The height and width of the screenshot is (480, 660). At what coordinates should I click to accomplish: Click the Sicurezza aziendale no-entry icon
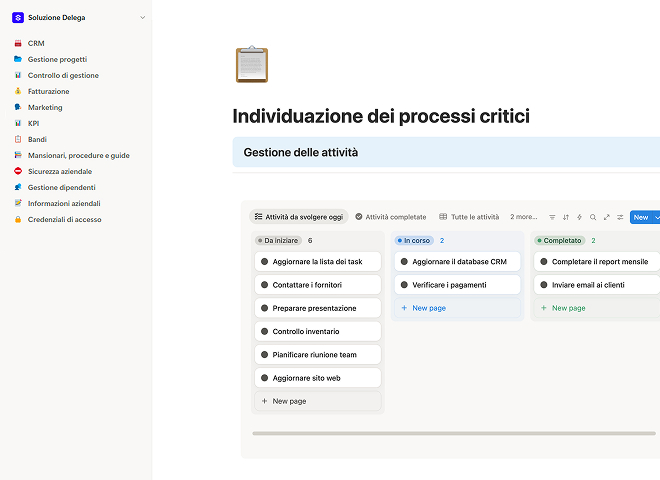point(18,171)
